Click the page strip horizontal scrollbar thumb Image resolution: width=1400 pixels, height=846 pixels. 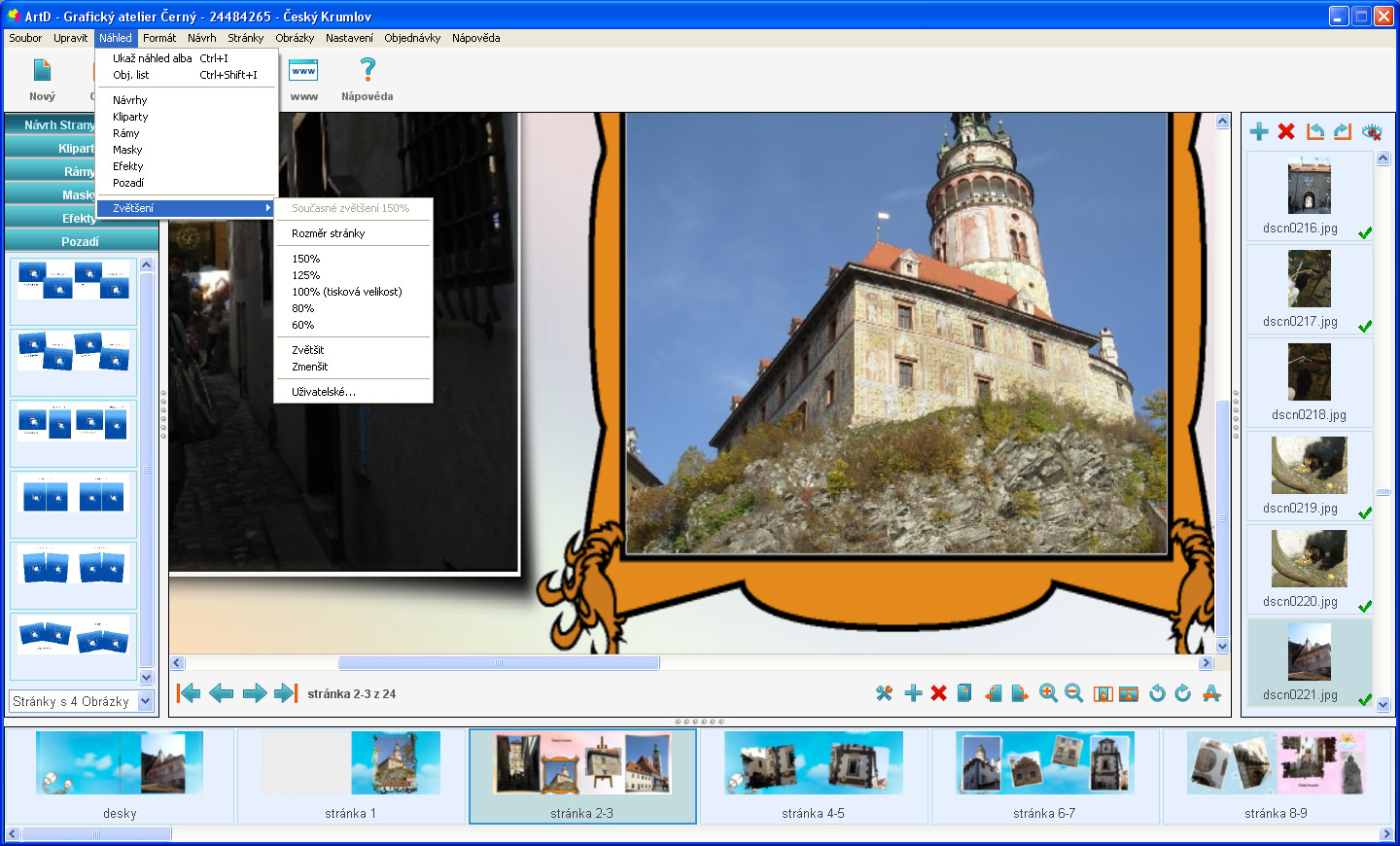[x=96, y=834]
